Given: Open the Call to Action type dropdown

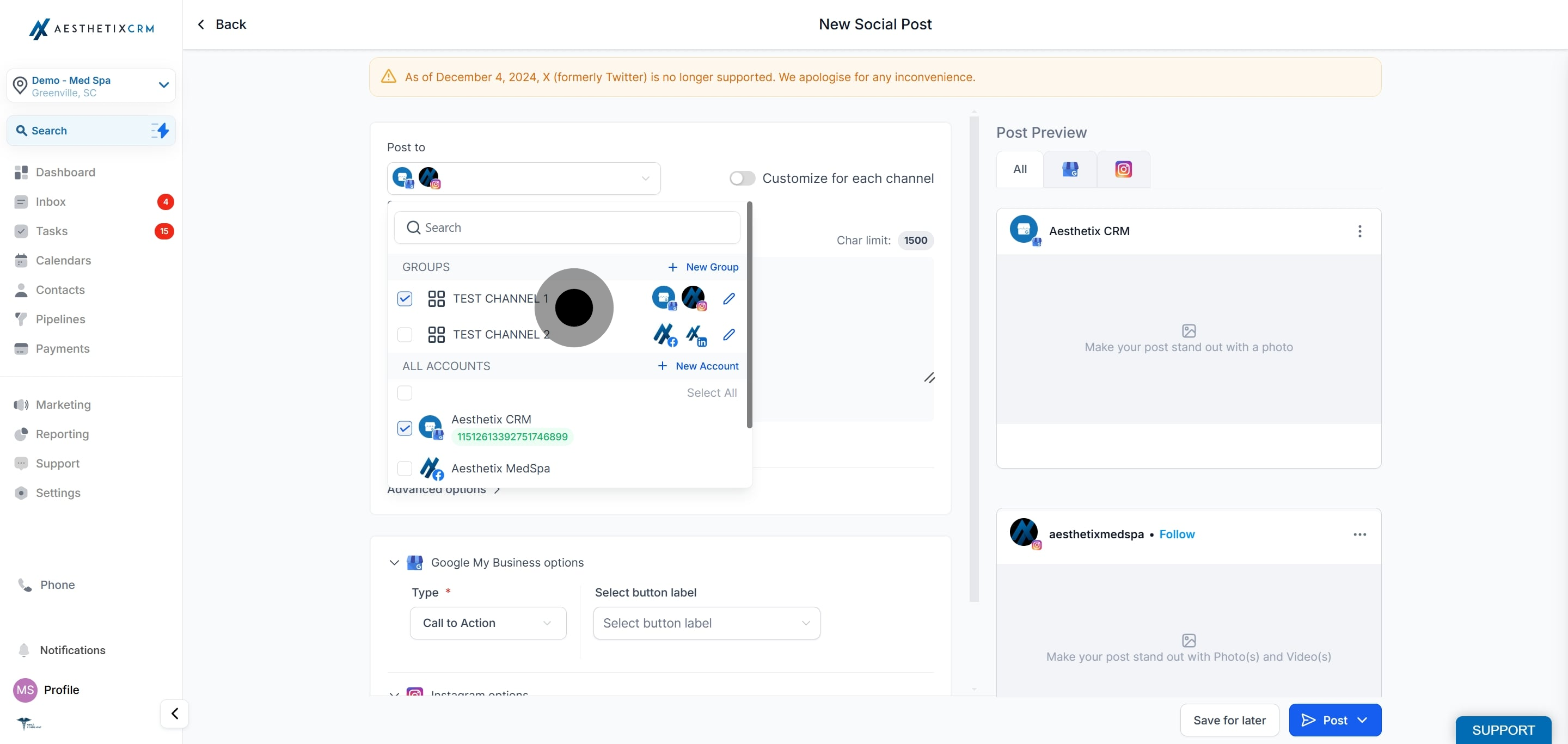Looking at the screenshot, I should (x=488, y=623).
